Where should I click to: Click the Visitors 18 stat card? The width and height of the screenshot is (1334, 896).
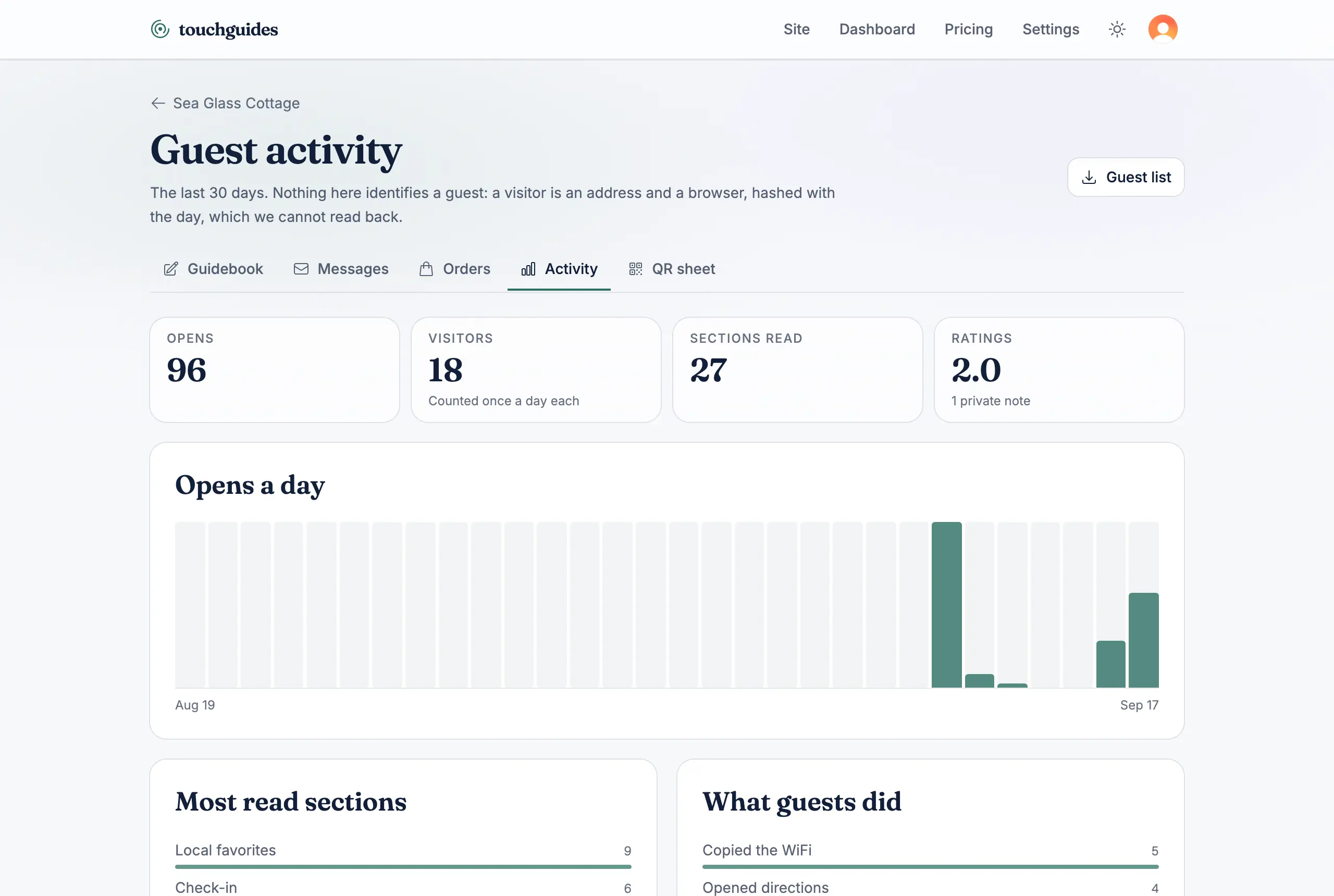point(536,370)
